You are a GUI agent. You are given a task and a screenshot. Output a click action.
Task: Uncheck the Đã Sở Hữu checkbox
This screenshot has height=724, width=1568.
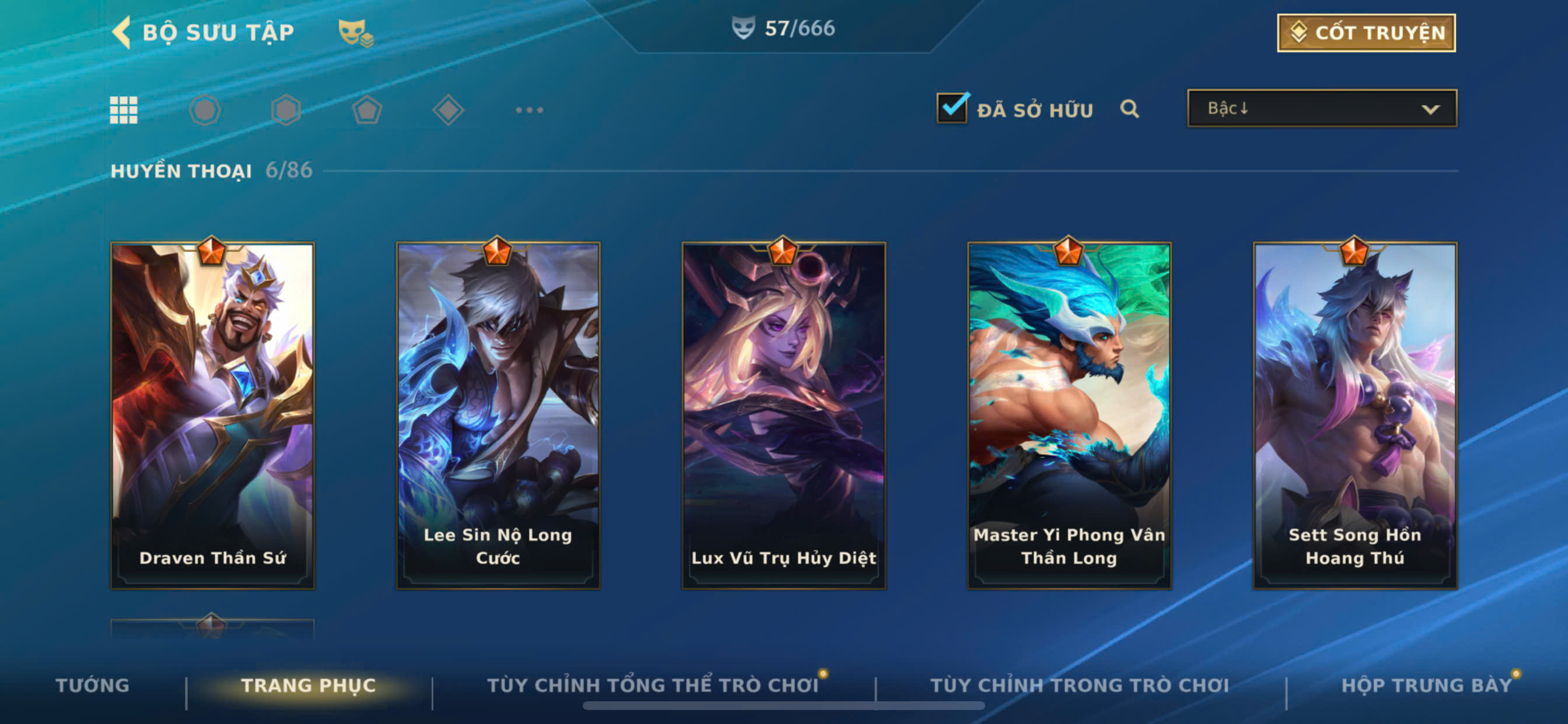(953, 108)
